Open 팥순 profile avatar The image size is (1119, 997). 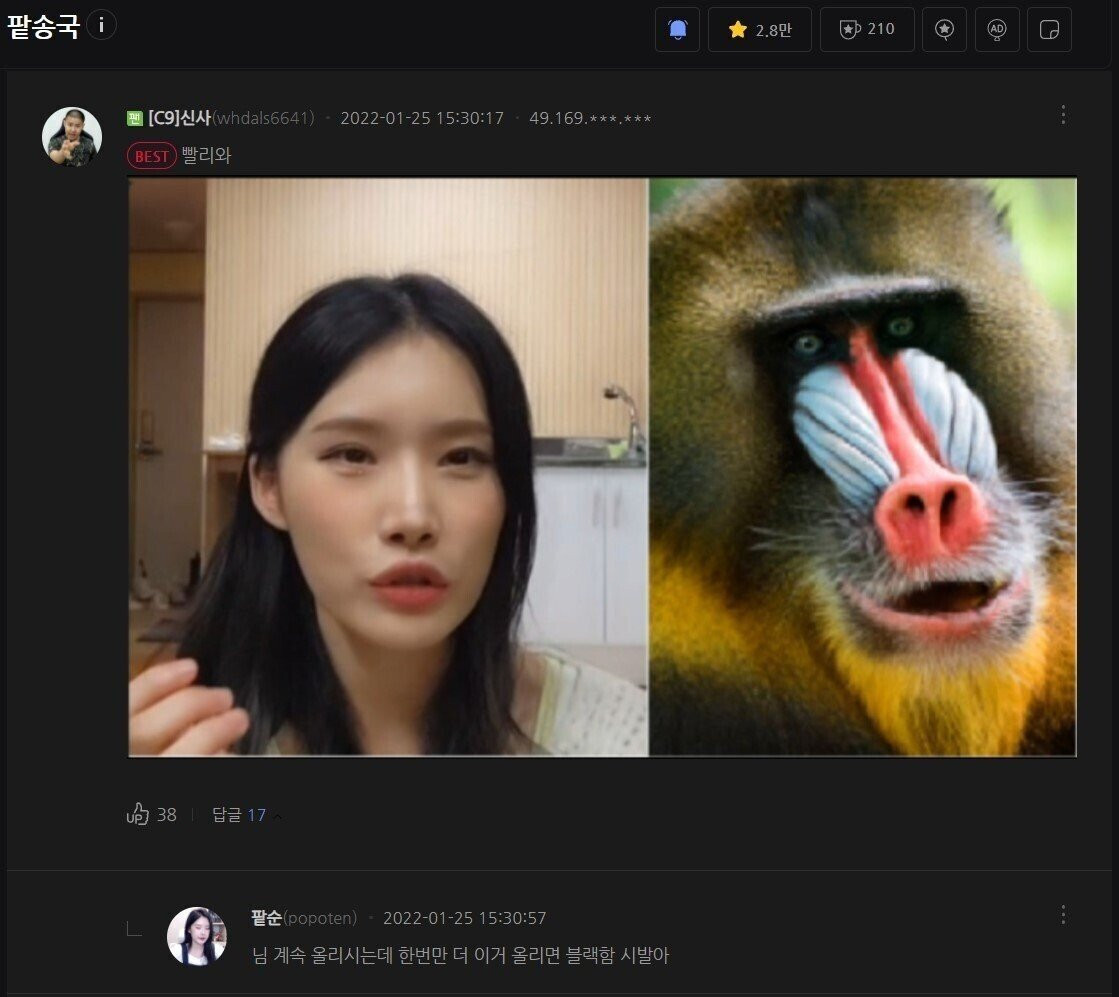pos(197,936)
